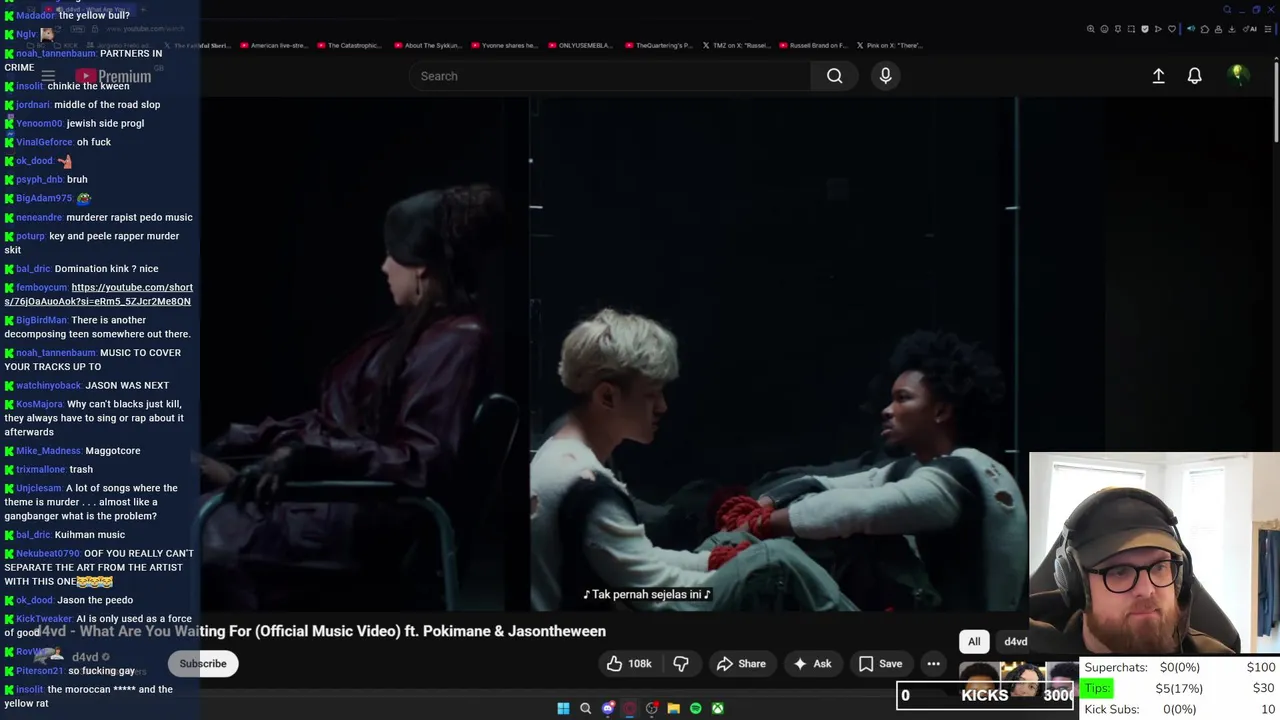Share the music video
Image resolution: width=1280 pixels, height=720 pixels.
[741, 664]
